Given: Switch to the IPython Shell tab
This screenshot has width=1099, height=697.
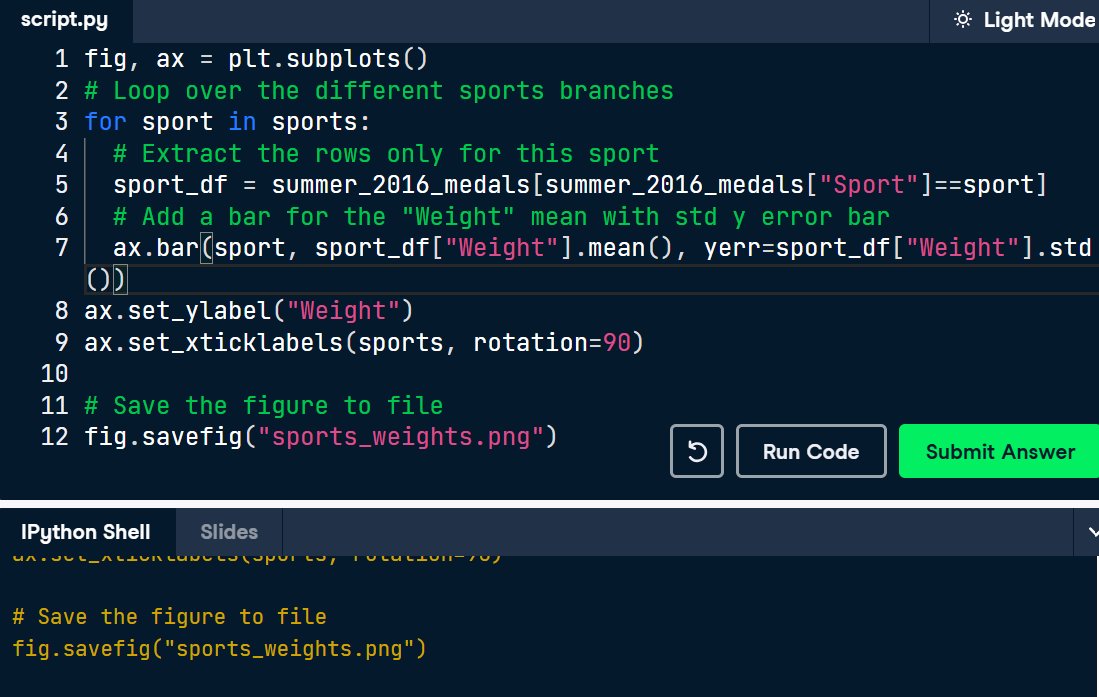Looking at the screenshot, I should pos(86,532).
